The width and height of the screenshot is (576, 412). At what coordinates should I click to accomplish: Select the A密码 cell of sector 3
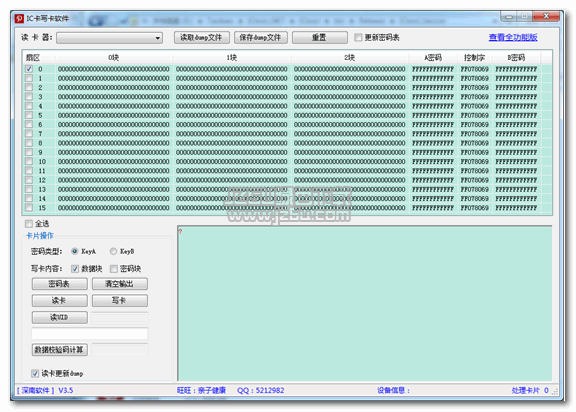tap(433, 96)
